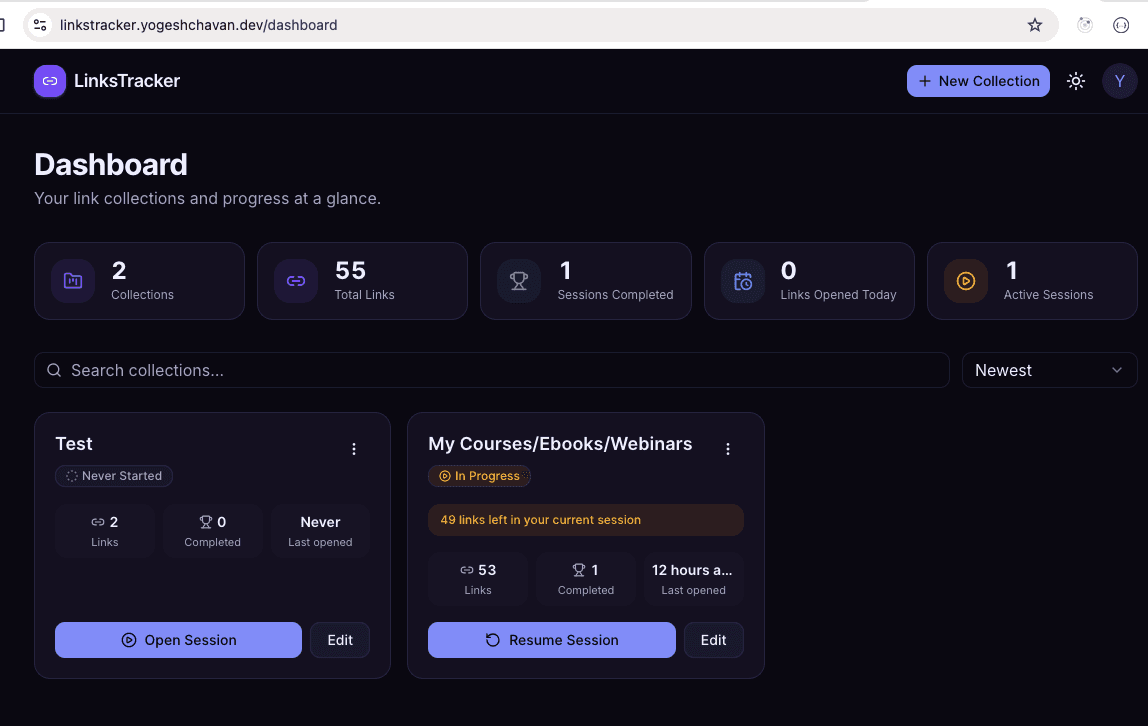The width and height of the screenshot is (1148, 726).
Task: Click the Sessions Completed trophy icon
Action: [x=519, y=281]
